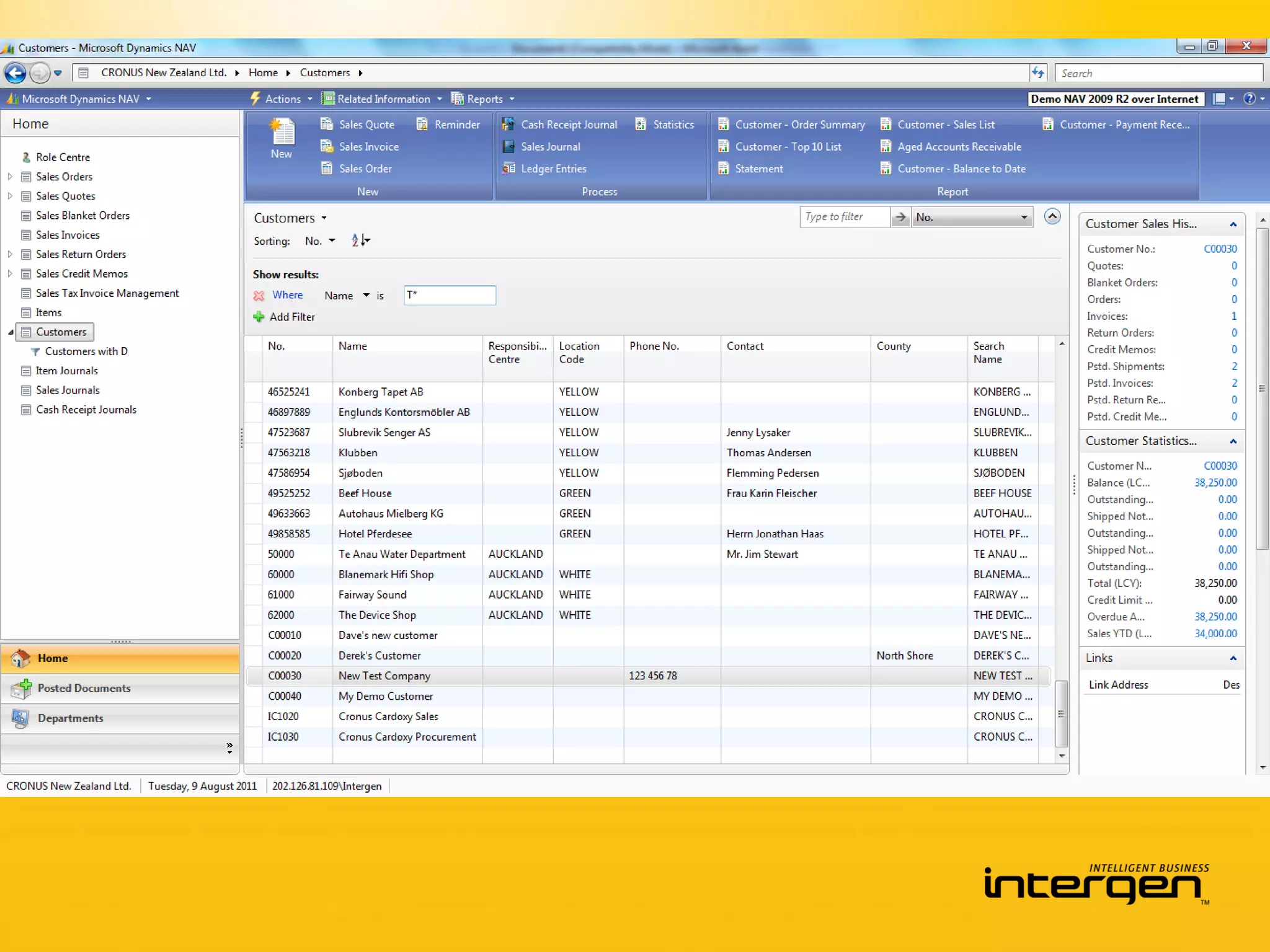Open the Cash Receipt Journal
The image size is (1270, 952).
click(x=559, y=125)
